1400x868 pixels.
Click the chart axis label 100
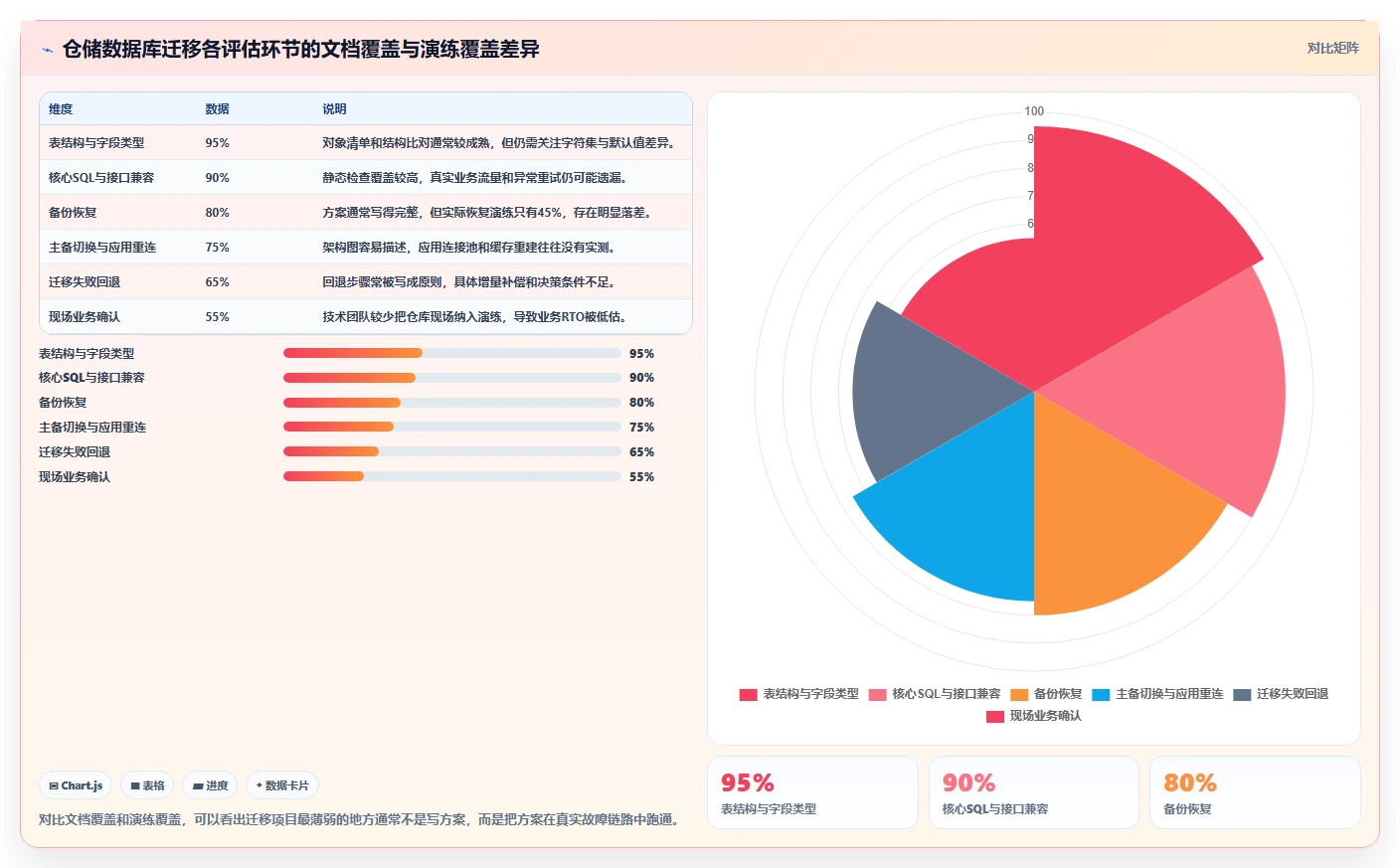click(x=1034, y=111)
